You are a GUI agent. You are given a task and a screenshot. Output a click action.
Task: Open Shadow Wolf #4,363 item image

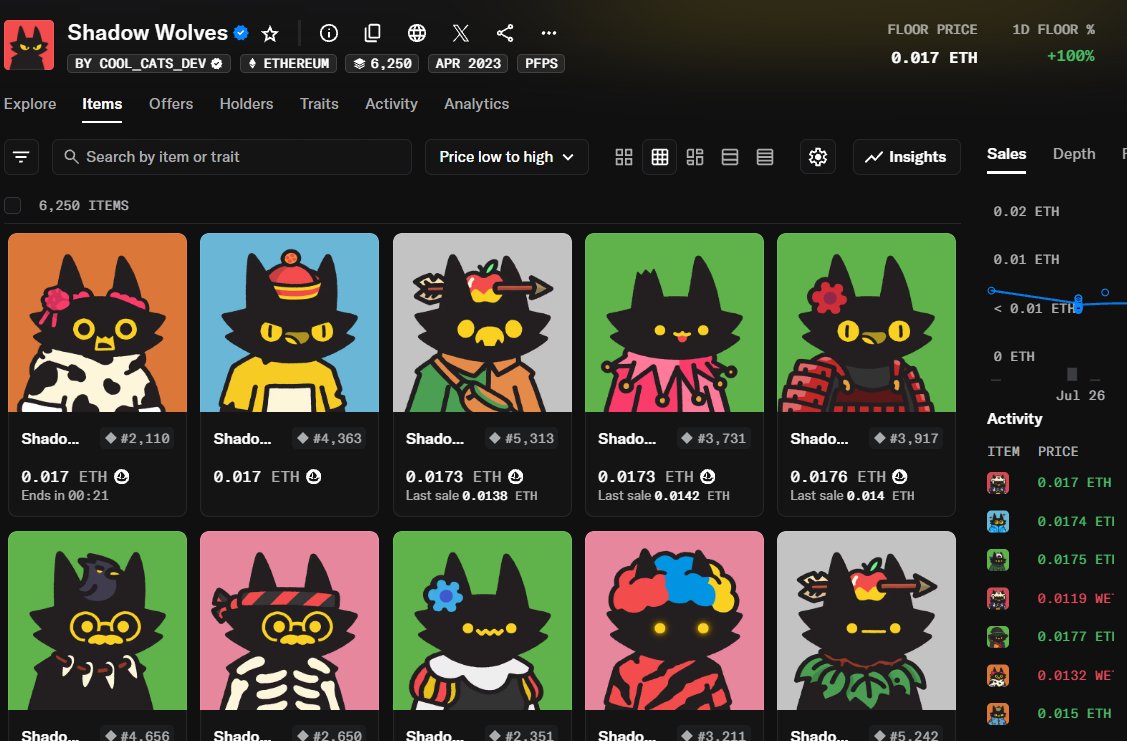[x=289, y=322]
